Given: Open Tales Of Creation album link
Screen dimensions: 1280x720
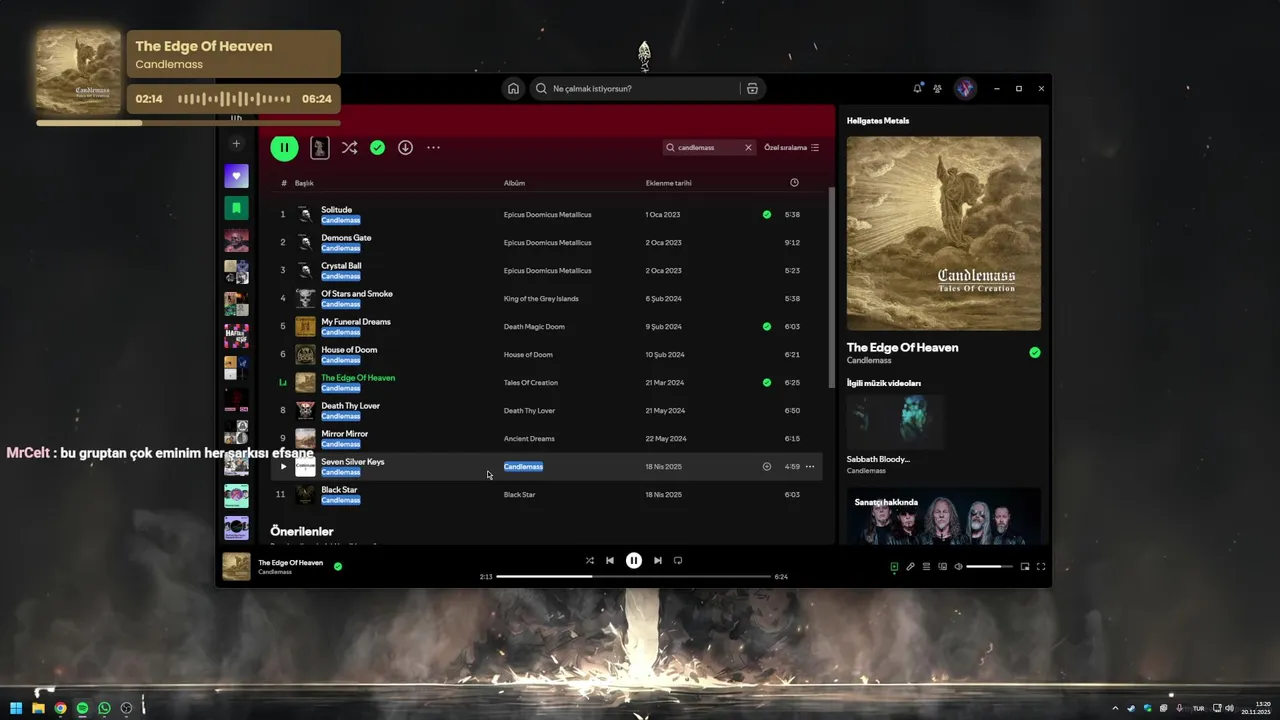Looking at the screenshot, I should [531, 382].
